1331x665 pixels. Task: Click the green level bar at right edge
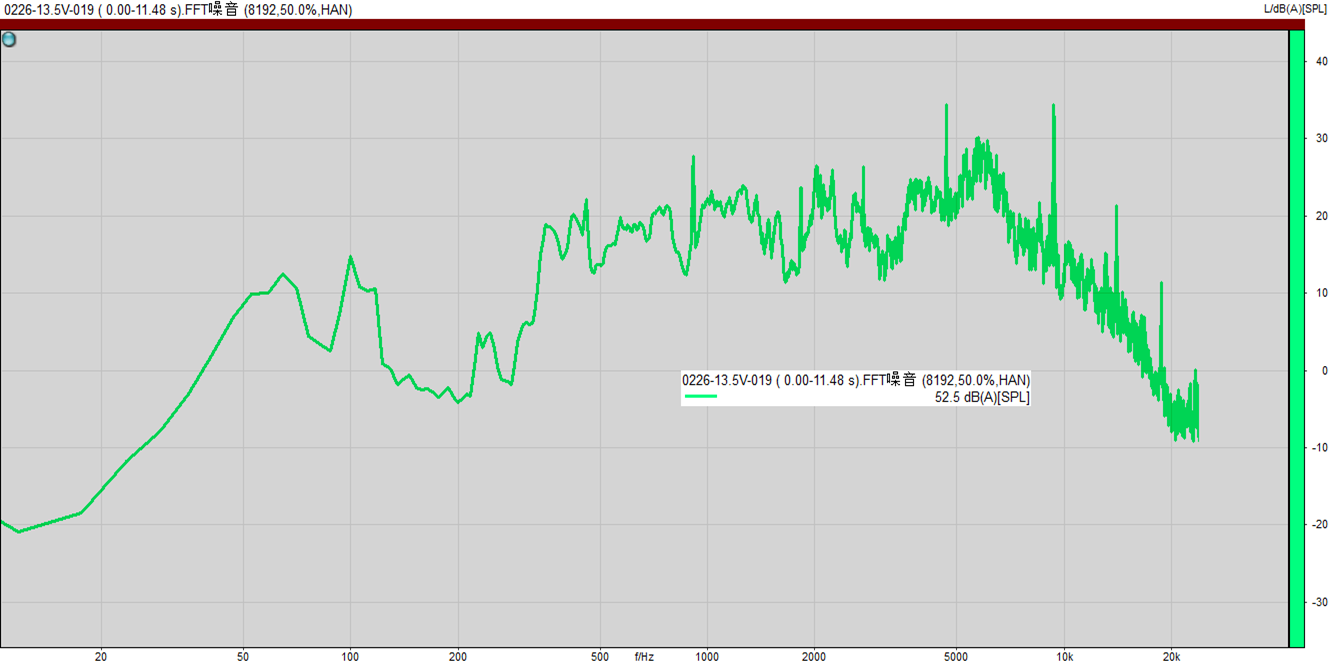coord(1295,338)
